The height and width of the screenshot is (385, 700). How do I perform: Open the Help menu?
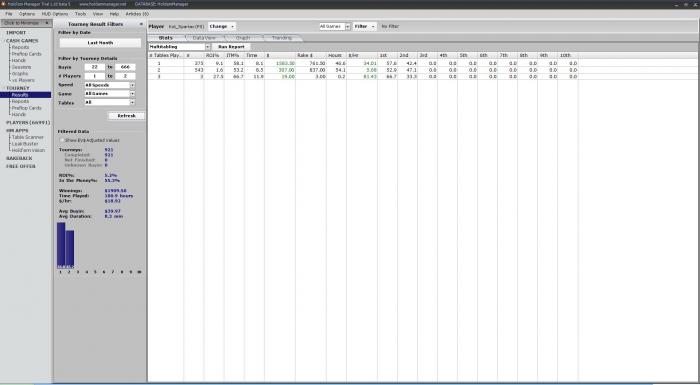pos(114,14)
